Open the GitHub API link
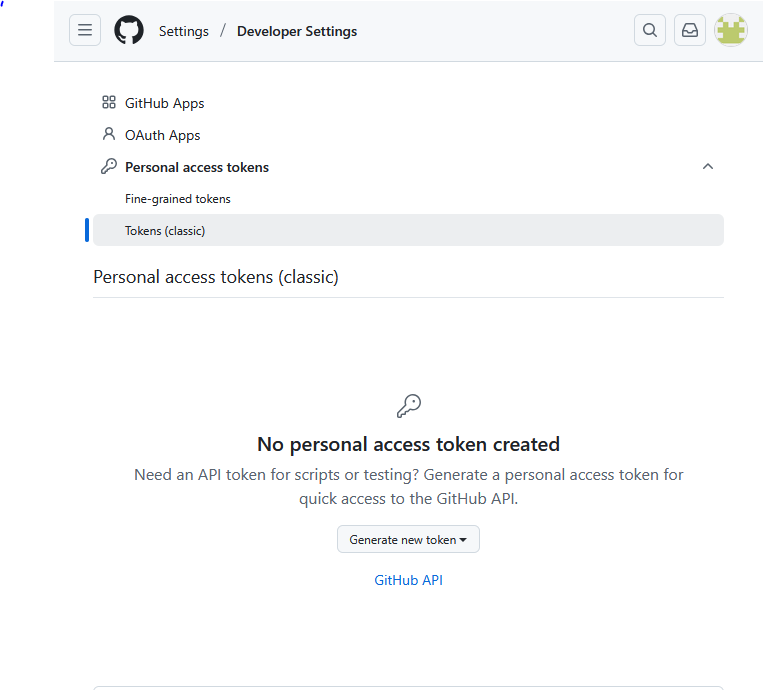Image resolution: width=763 pixels, height=690 pixels. click(x=408, y=580)
